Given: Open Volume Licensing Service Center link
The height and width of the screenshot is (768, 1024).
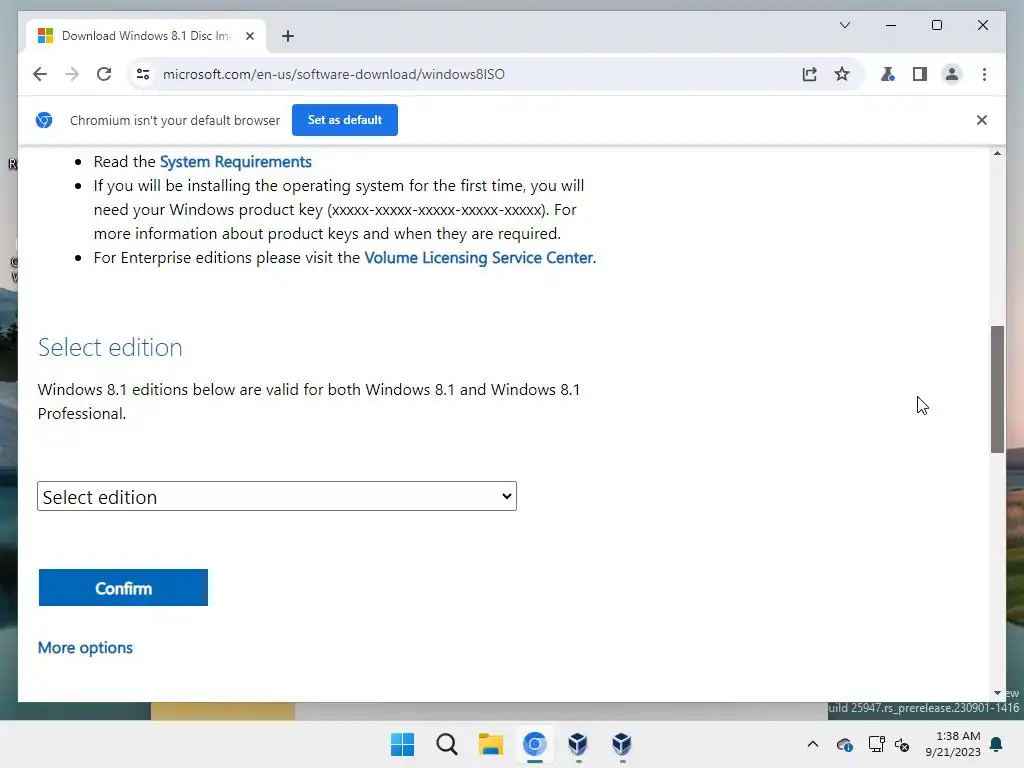Looking at the screenshot, I should click(479, 257).
